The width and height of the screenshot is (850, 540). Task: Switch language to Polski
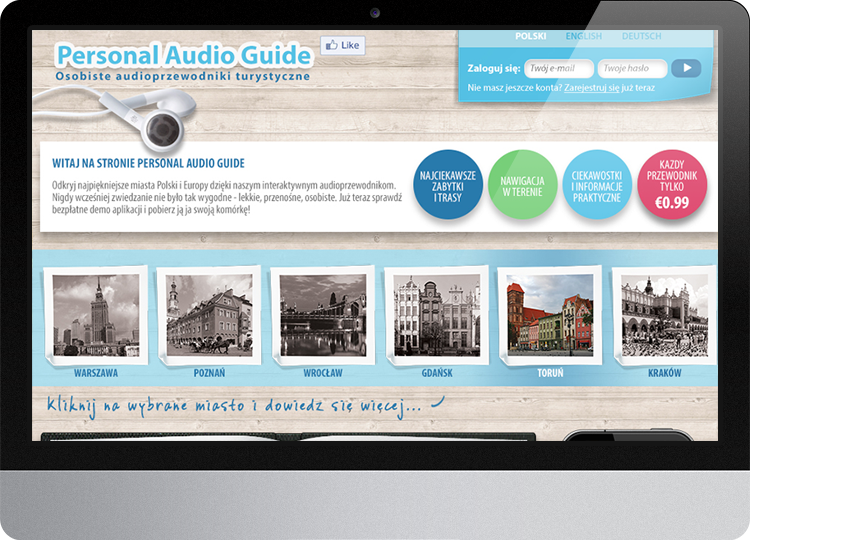coord(530,37)
